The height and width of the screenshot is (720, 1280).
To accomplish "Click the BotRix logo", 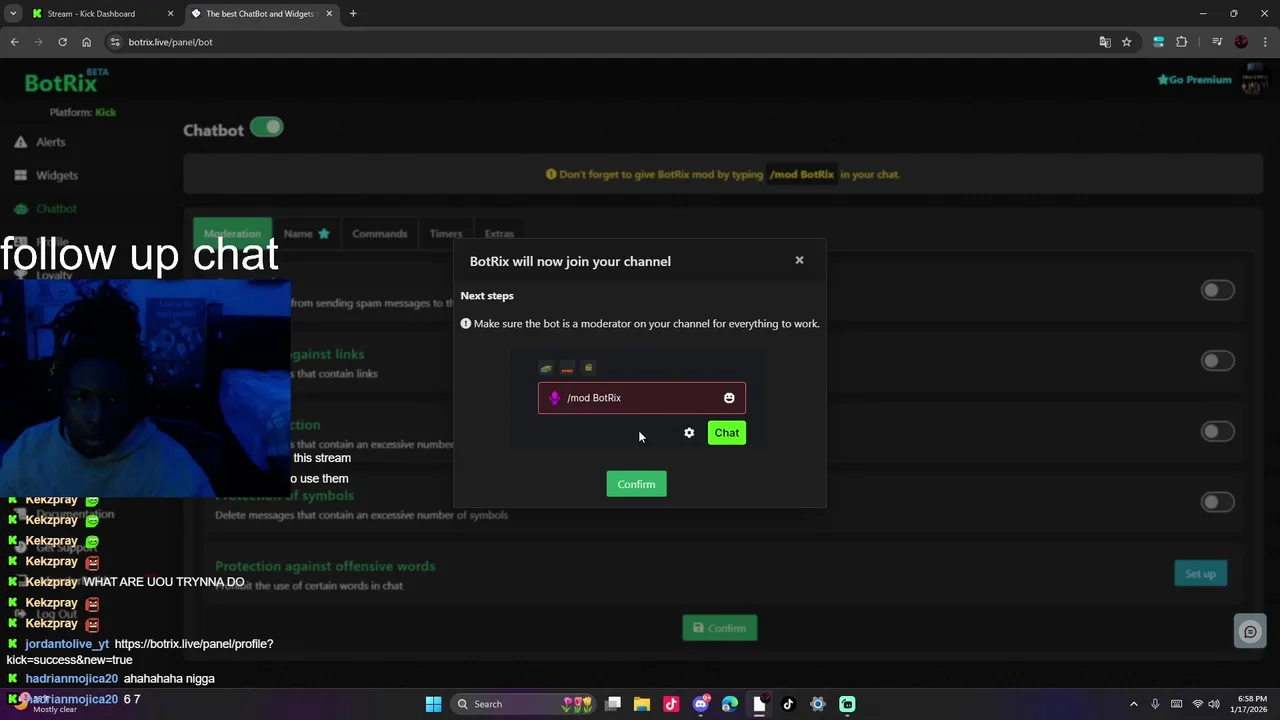I will tap(66, 82).
